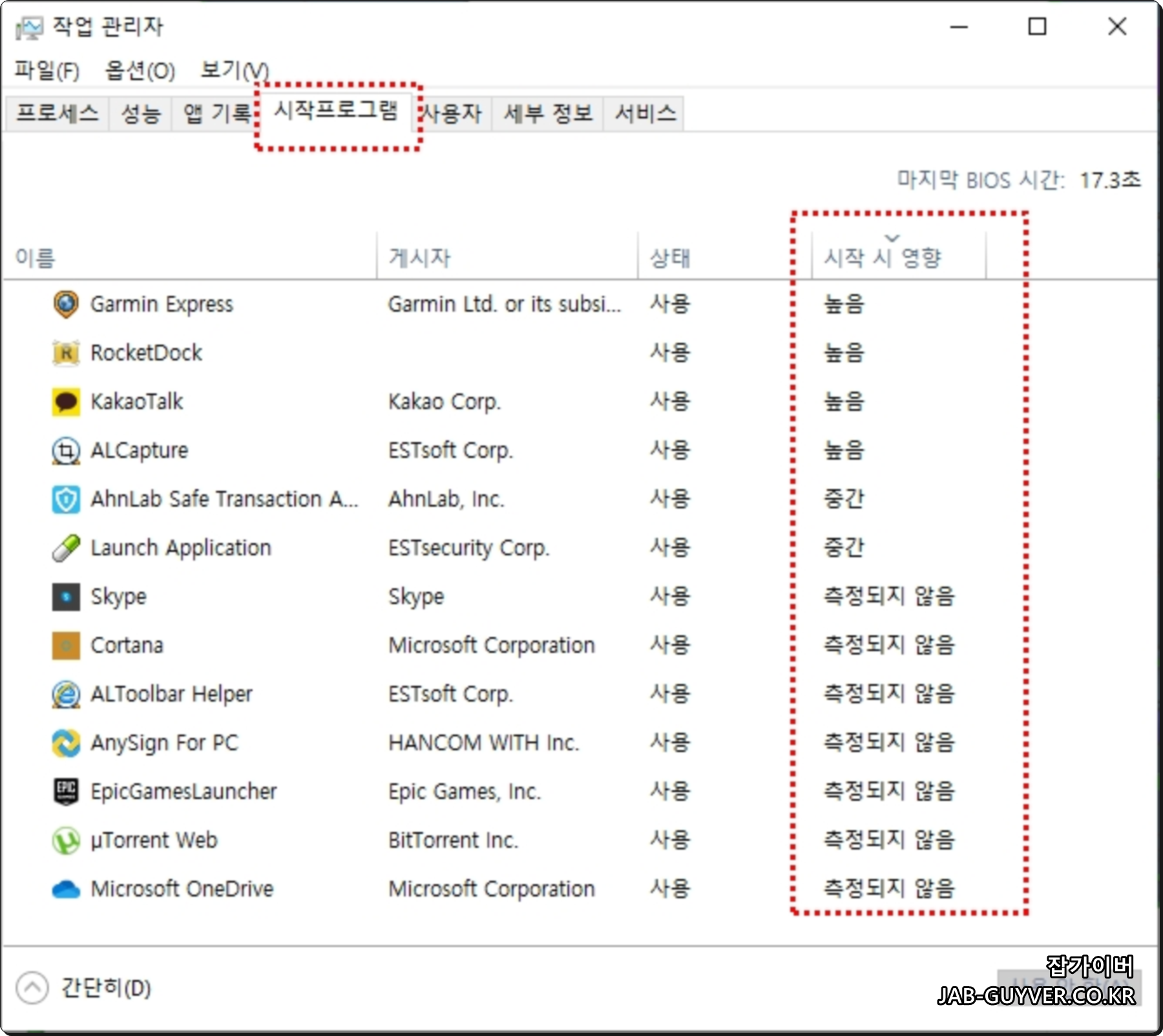
Task: Collapse to simple view with 간단히(D) arrow
Action: click(x=32, y=988)
